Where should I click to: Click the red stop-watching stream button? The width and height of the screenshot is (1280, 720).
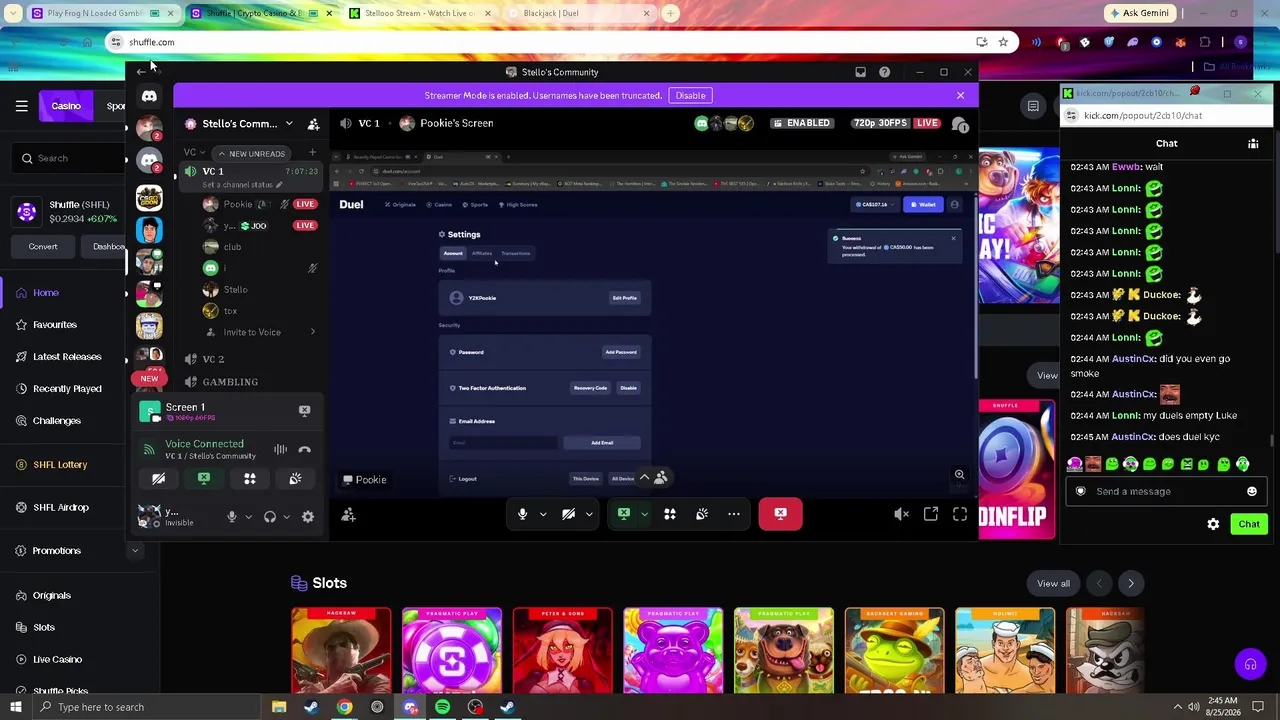[x=780, y=514]
